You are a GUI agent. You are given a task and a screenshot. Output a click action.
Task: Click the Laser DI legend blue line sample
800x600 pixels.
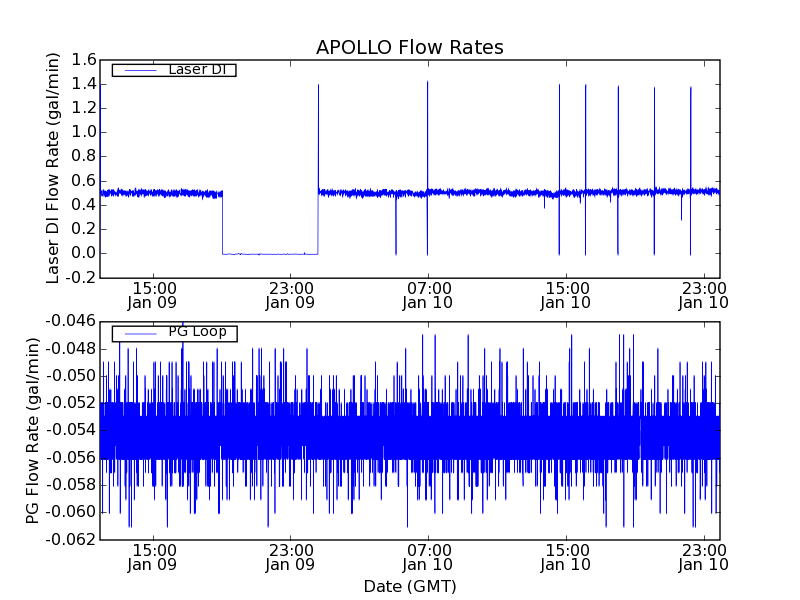[x=140, y=70]
